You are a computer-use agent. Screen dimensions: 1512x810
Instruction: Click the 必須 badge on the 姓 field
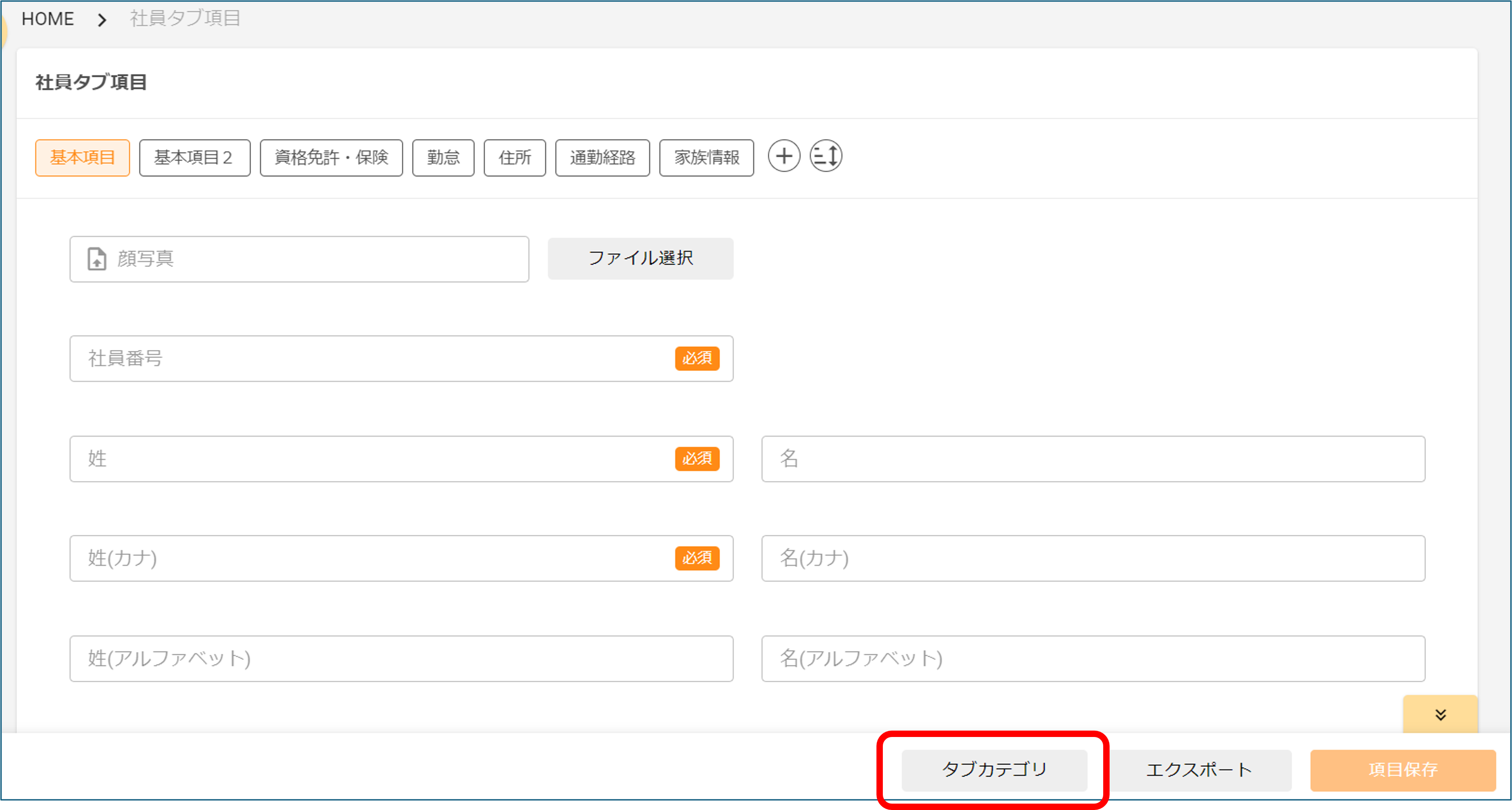tap(697, 459)
